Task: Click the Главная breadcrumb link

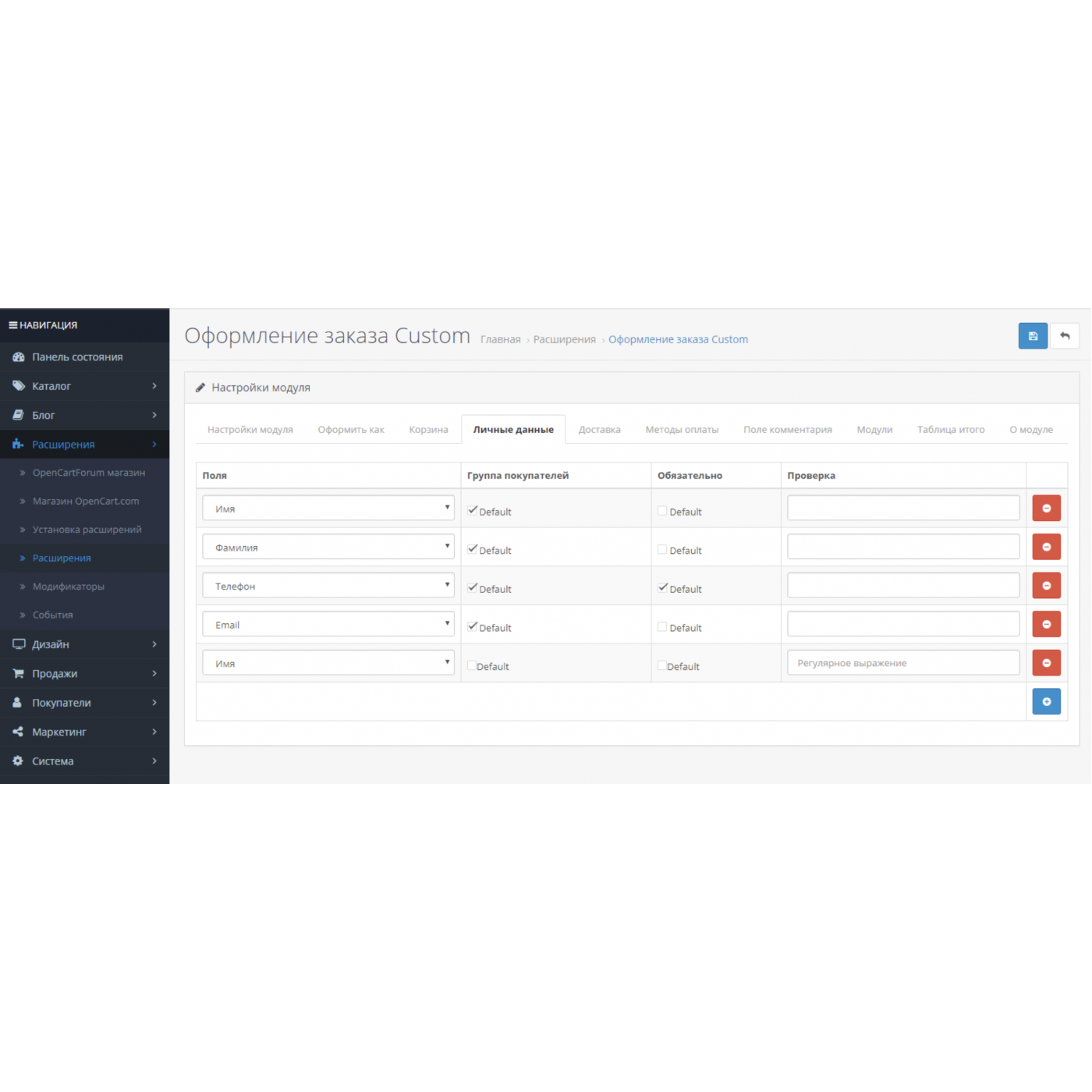Action: pyautogui.click(x=500, y=339)
